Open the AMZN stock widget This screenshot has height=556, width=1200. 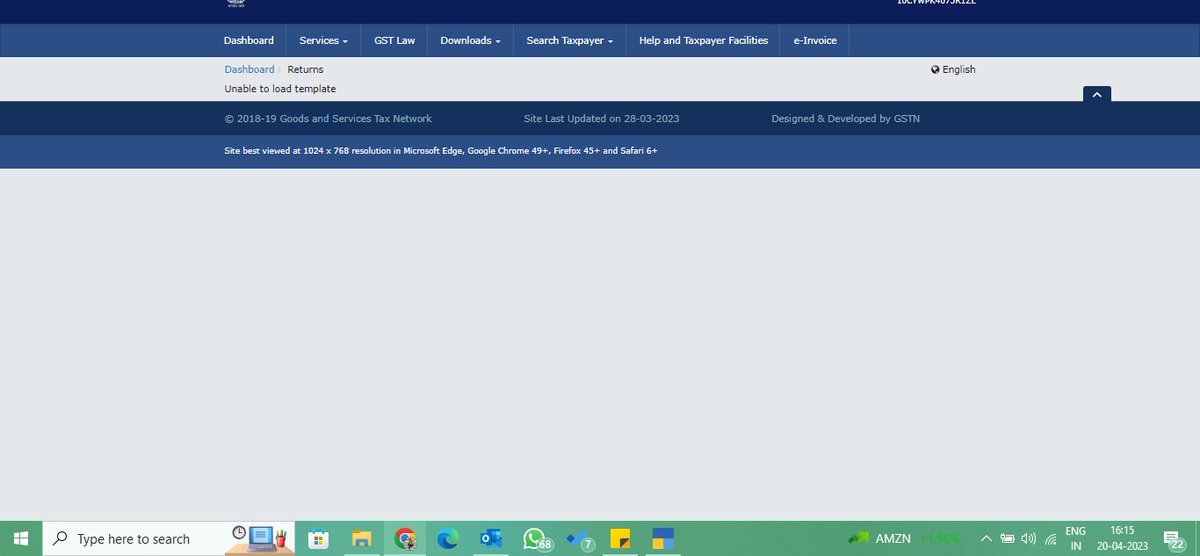(x=904, y=538)
